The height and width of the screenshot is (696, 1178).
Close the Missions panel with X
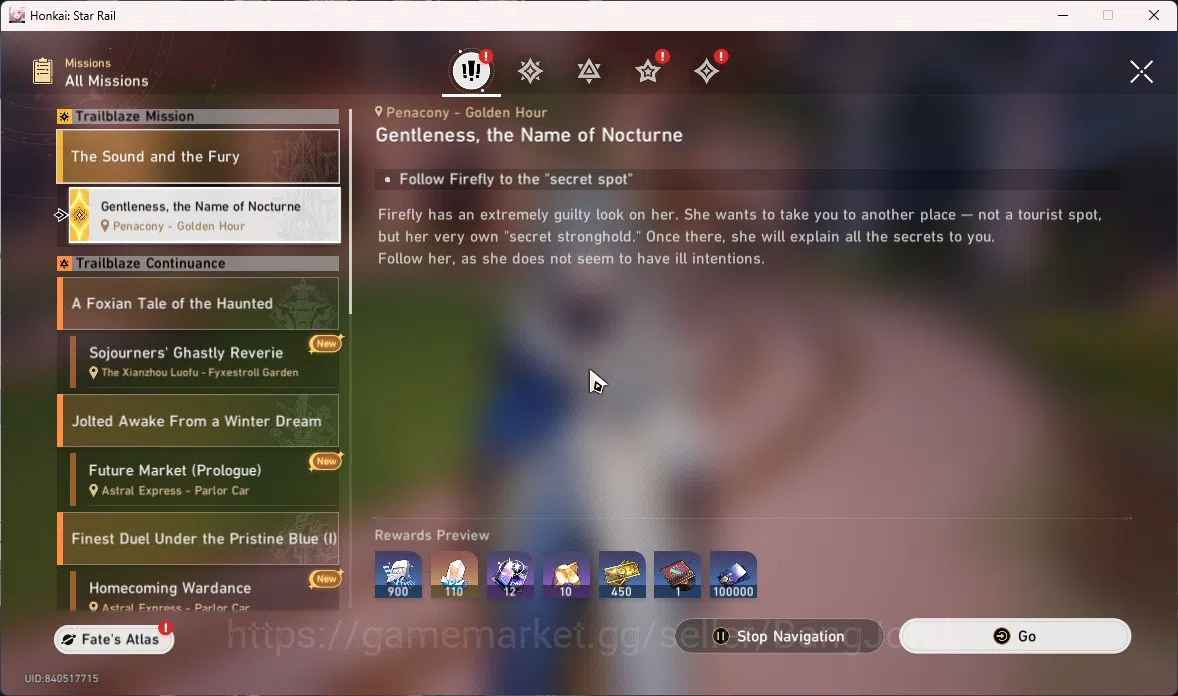[x=1141, y=71]
